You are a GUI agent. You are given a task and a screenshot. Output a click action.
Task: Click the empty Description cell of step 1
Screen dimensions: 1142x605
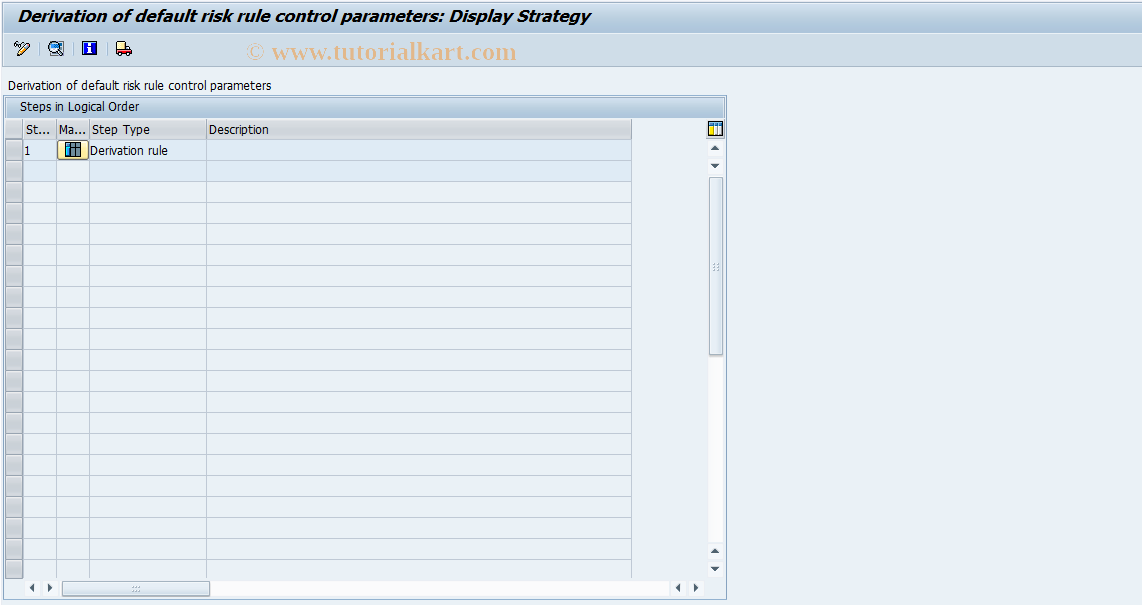pos(419,151)
